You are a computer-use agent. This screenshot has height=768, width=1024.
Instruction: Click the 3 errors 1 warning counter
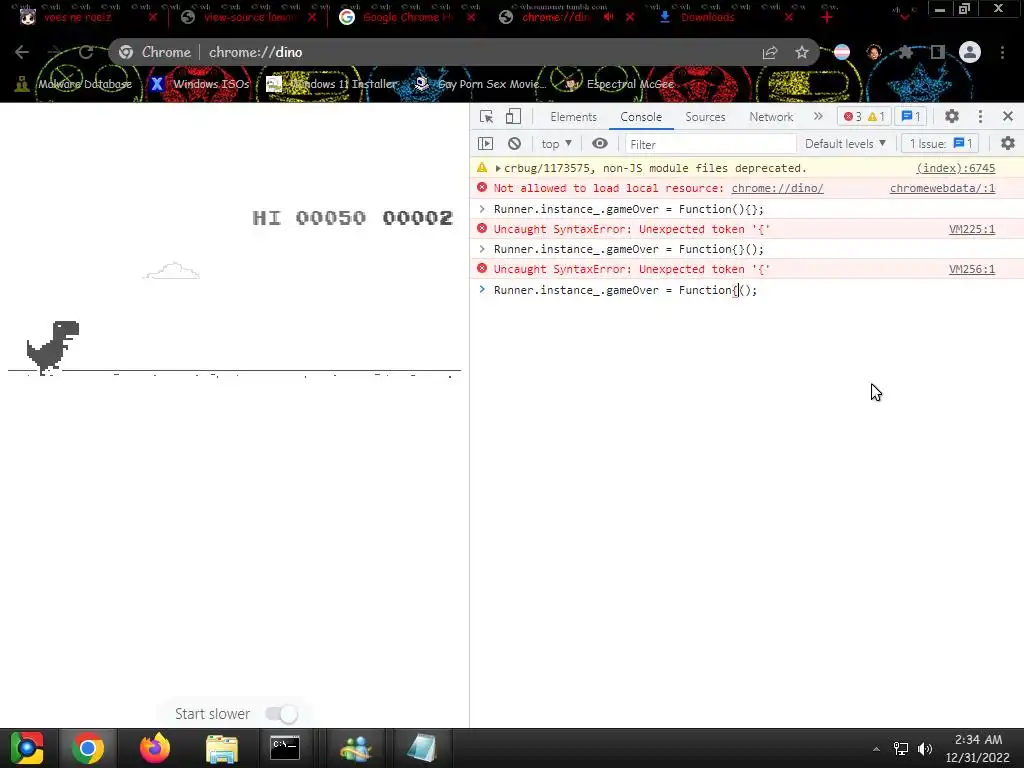pos(863,116)
